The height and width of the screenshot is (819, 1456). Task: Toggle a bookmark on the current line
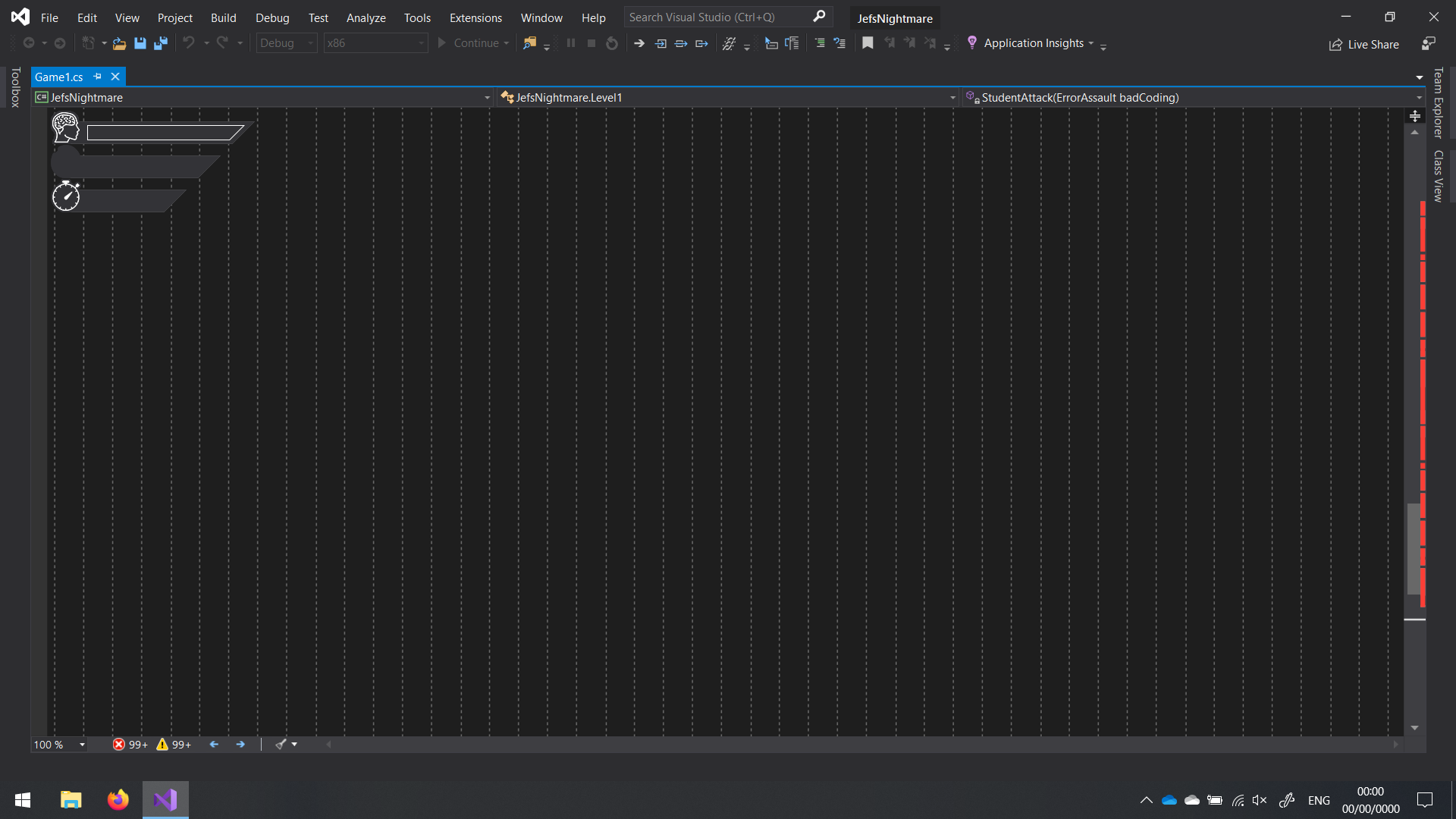(x=868, y=43)
